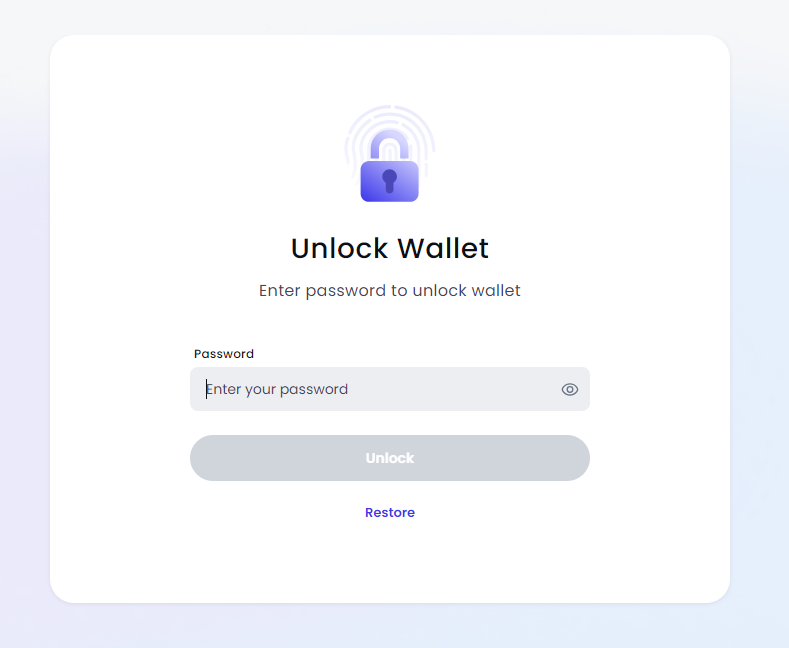
Task: Toggle password visibility with the eye icon
Action: pos(570,389)
